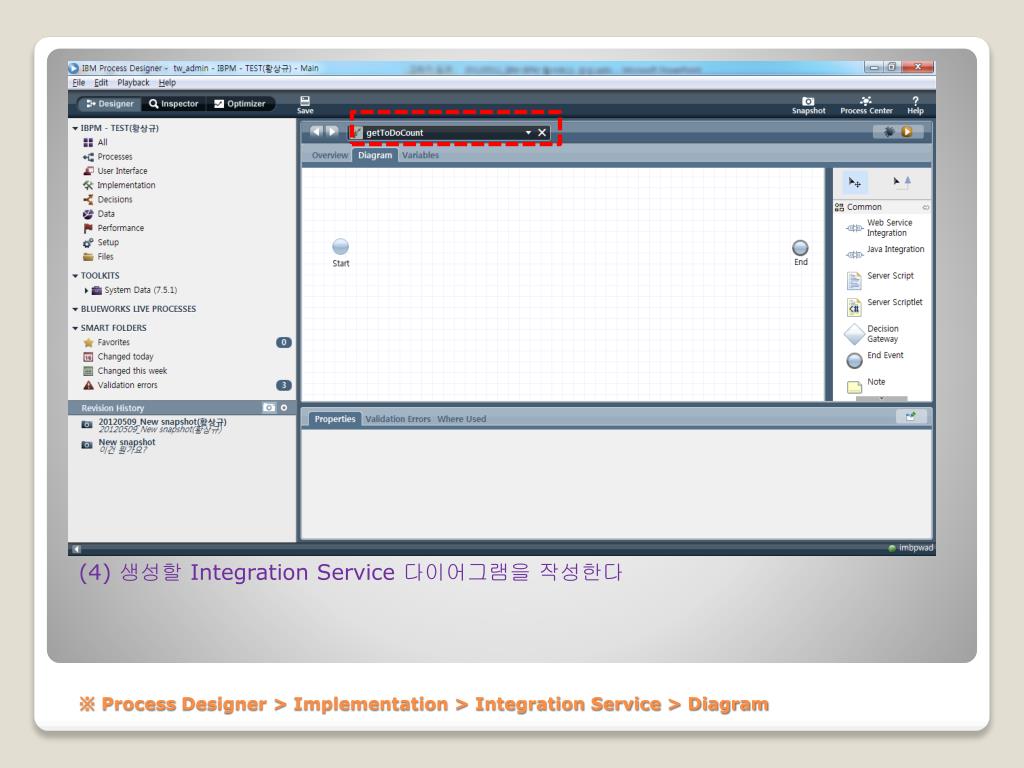Open the Validation Errors tab
The width and height of the screenshot is (1024, 768).
pos(398,419)
